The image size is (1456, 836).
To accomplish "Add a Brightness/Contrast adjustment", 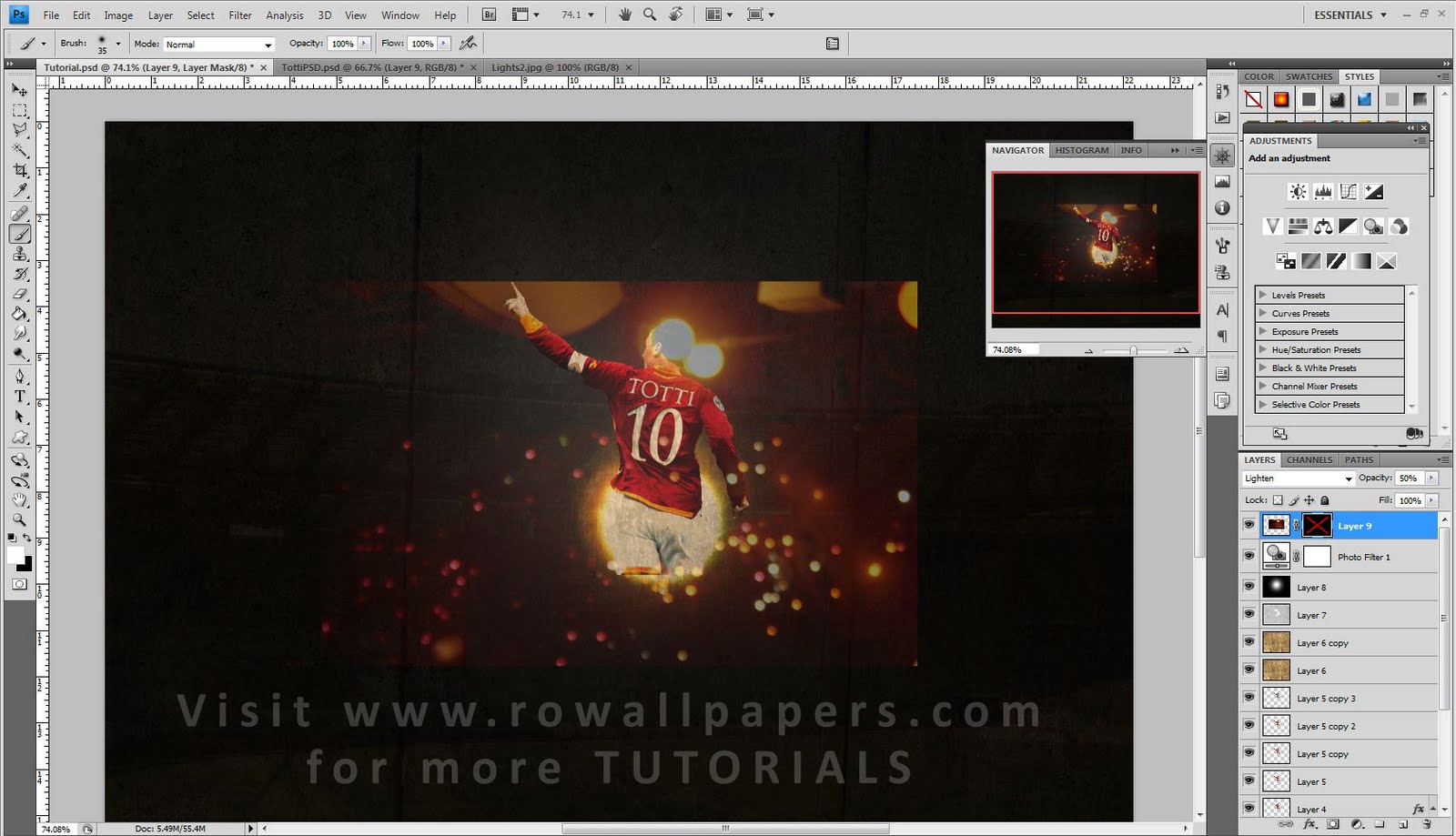I will click(1298, 192).
